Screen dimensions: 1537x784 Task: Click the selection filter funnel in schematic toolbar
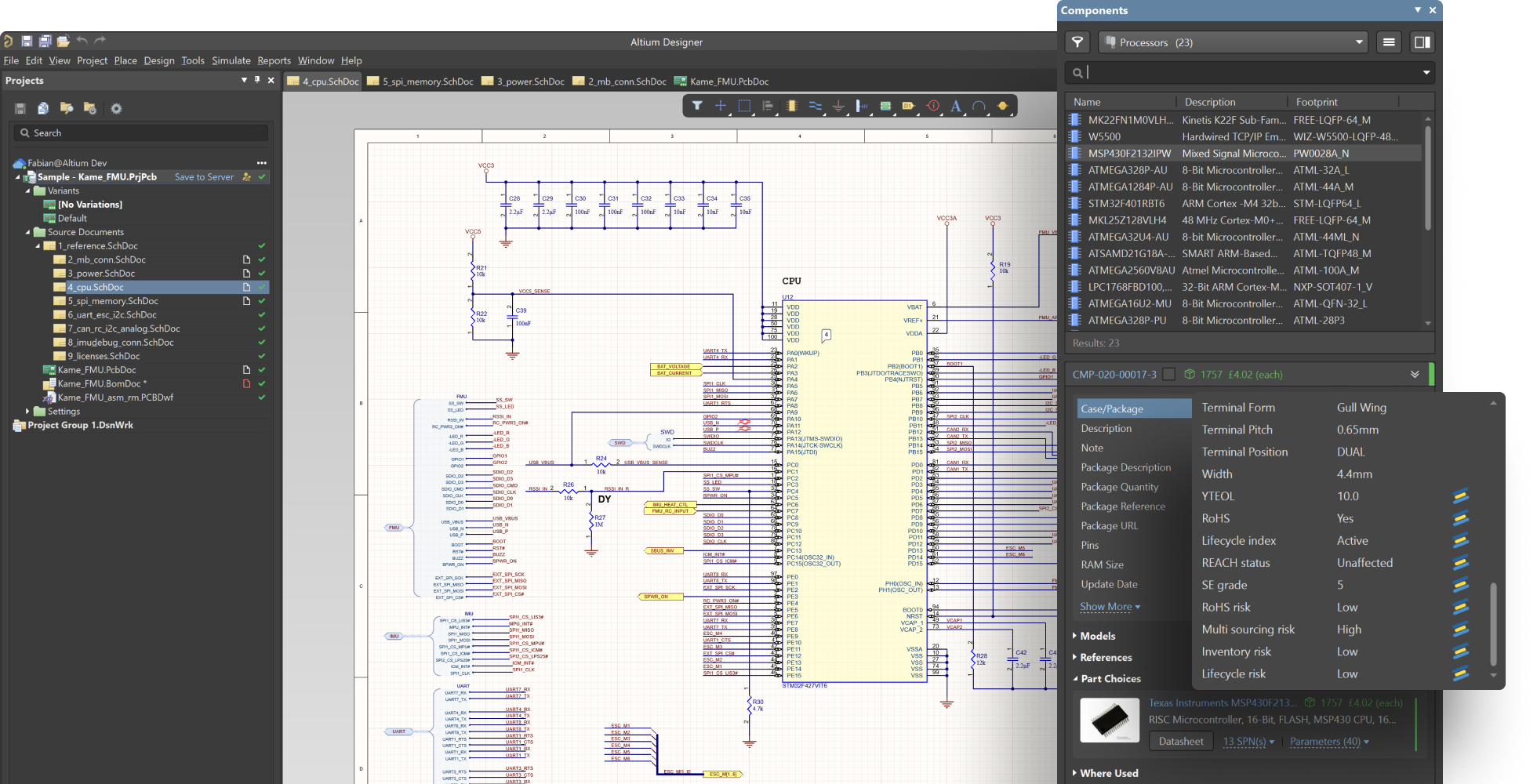[696, 106]
